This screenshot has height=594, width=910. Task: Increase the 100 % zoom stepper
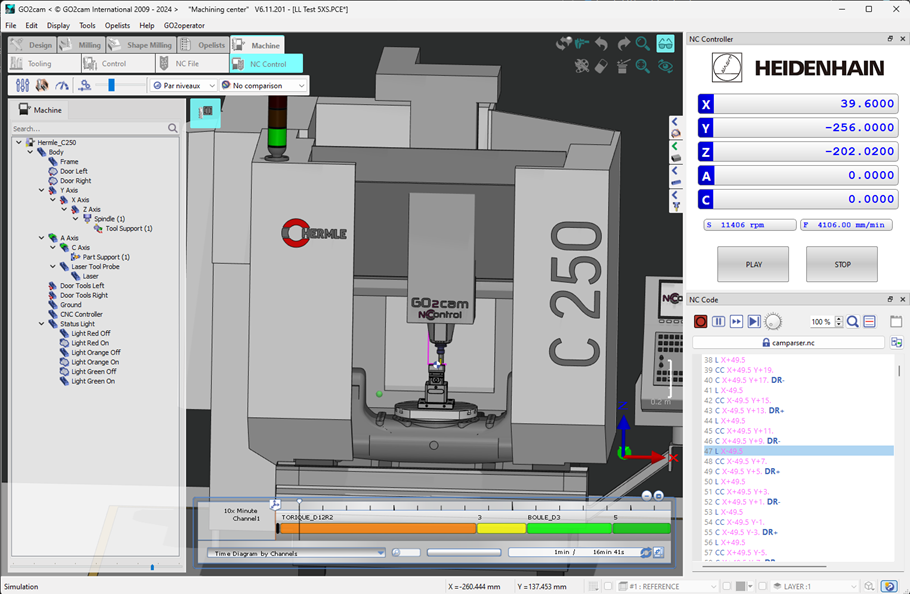pyautogui.click(x=839, y=318)
